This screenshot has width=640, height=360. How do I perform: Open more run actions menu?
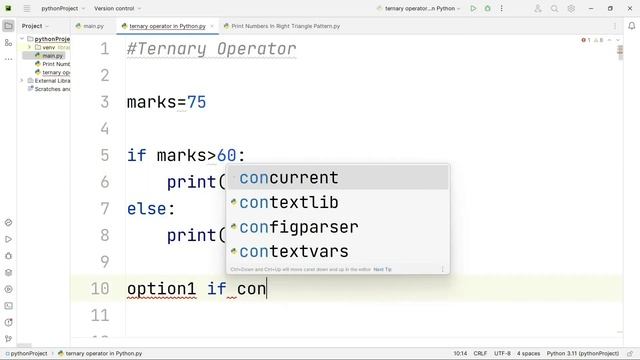point(502,8)
